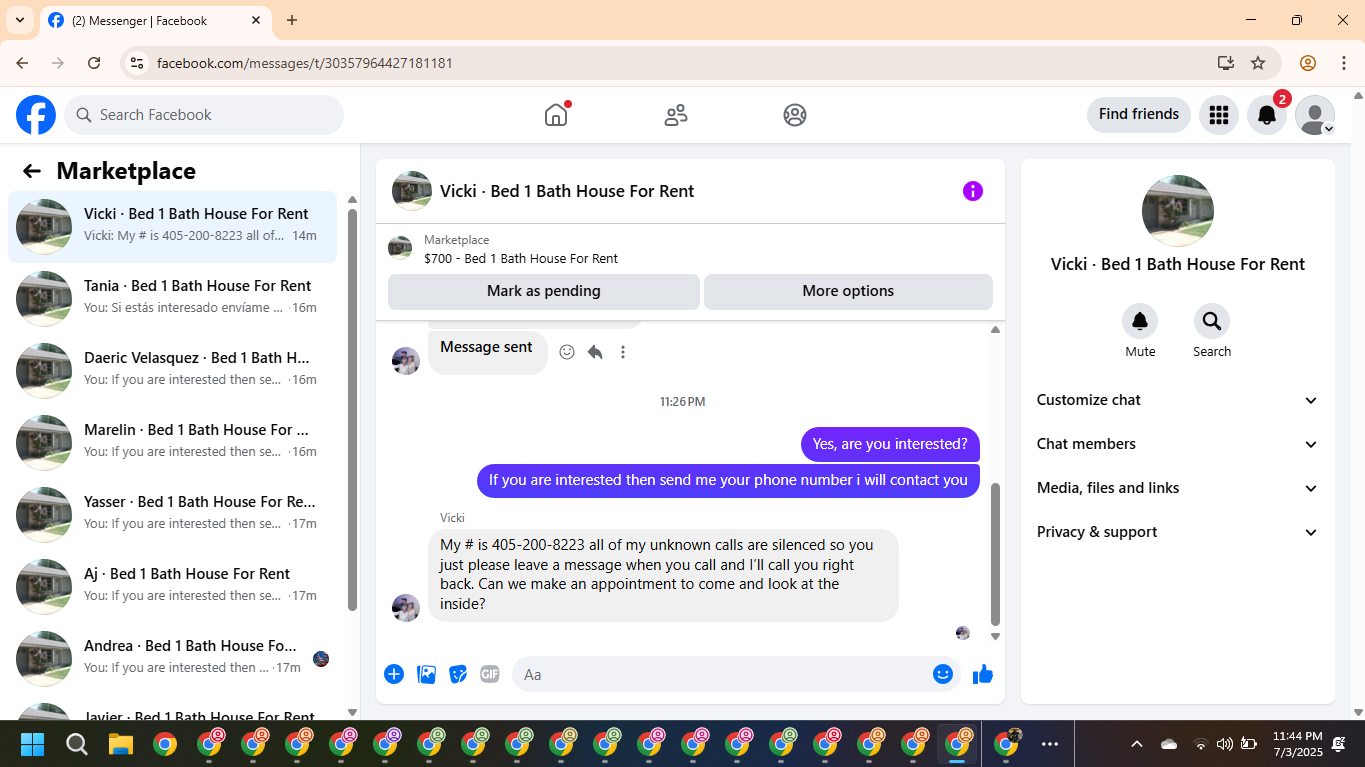
Task: Choose a sticker in composer
Action: click(x=458, y=674)
